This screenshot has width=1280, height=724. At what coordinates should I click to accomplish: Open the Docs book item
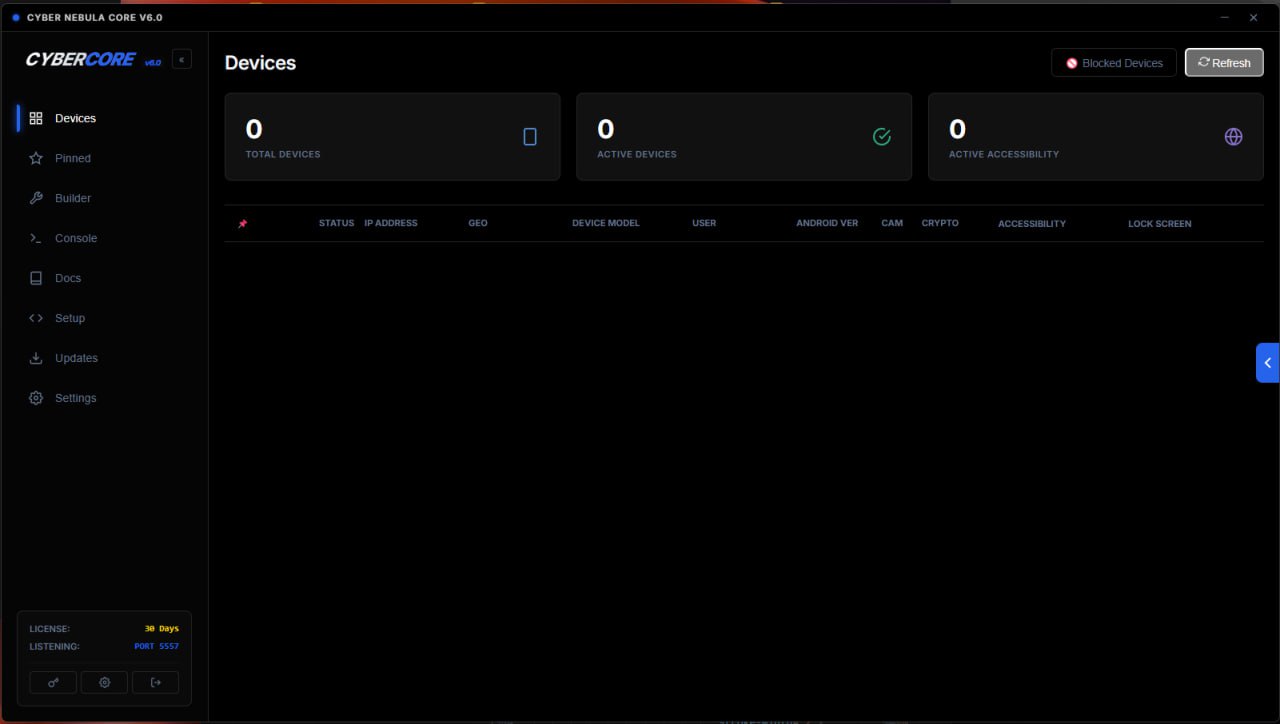[x=104, y=278]
